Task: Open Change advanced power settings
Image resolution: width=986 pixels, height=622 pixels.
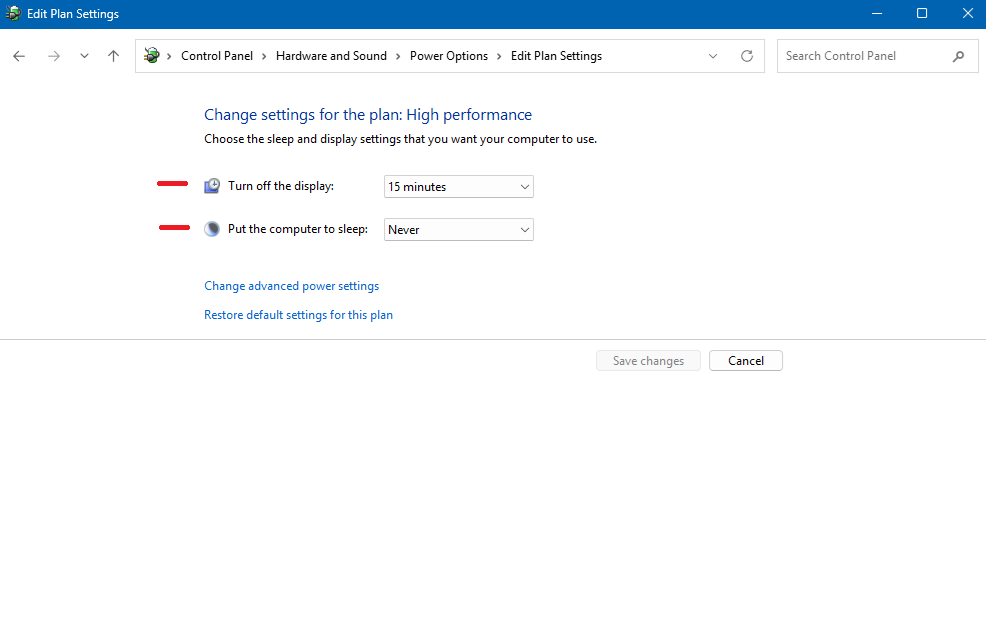Action: [291, 286]
